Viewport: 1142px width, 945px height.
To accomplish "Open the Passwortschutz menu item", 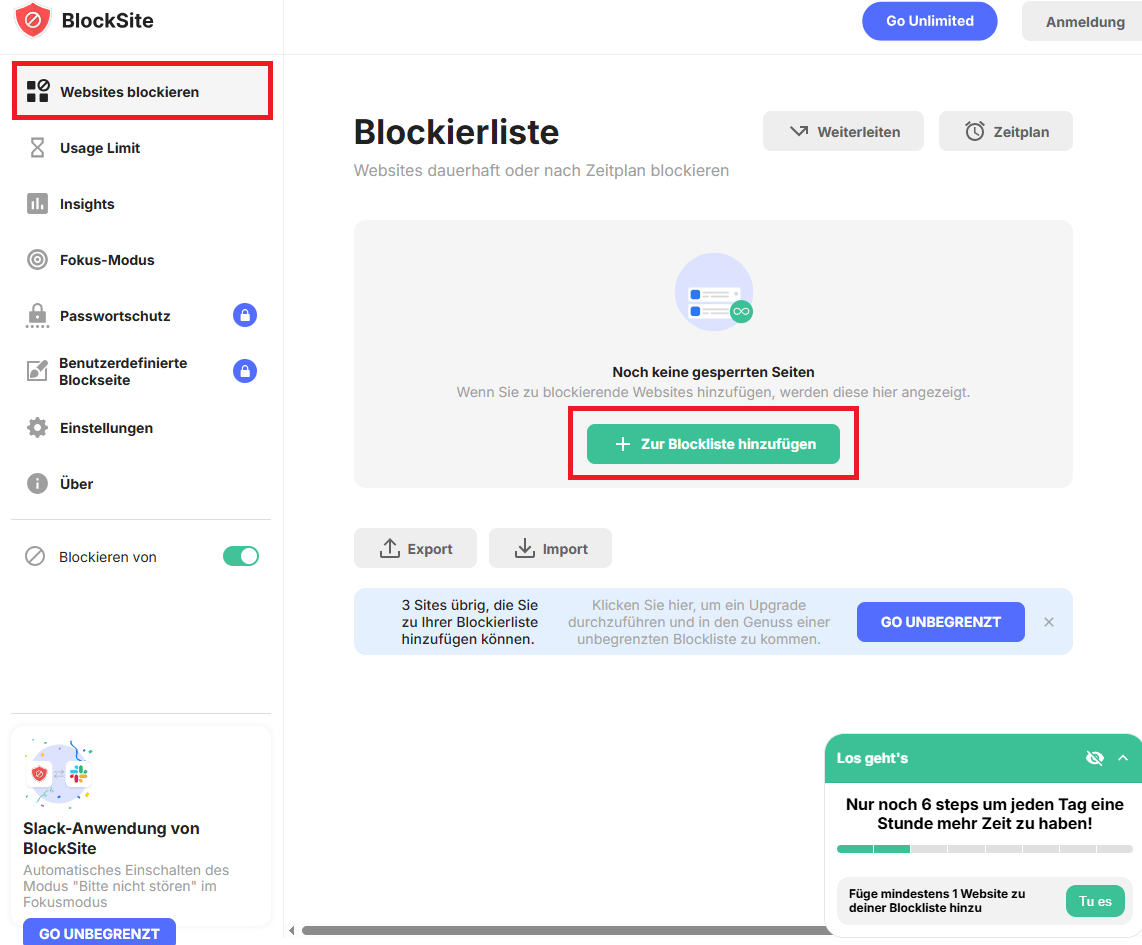I will point(115,316).
